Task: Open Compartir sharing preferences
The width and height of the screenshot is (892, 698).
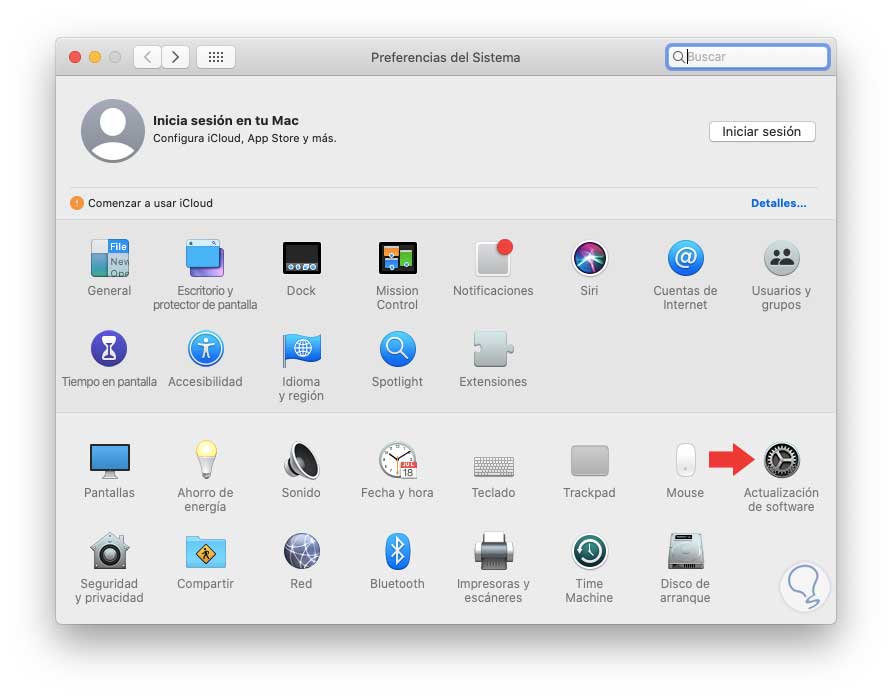Action: [205, 552]
